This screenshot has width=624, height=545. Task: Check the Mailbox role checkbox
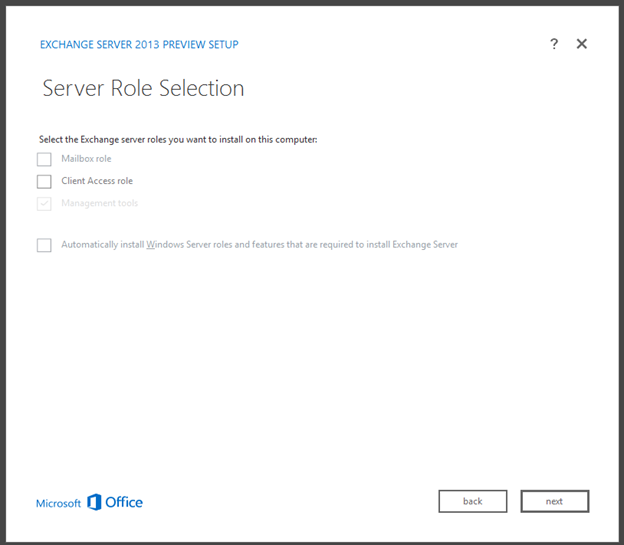click(44, 159)
